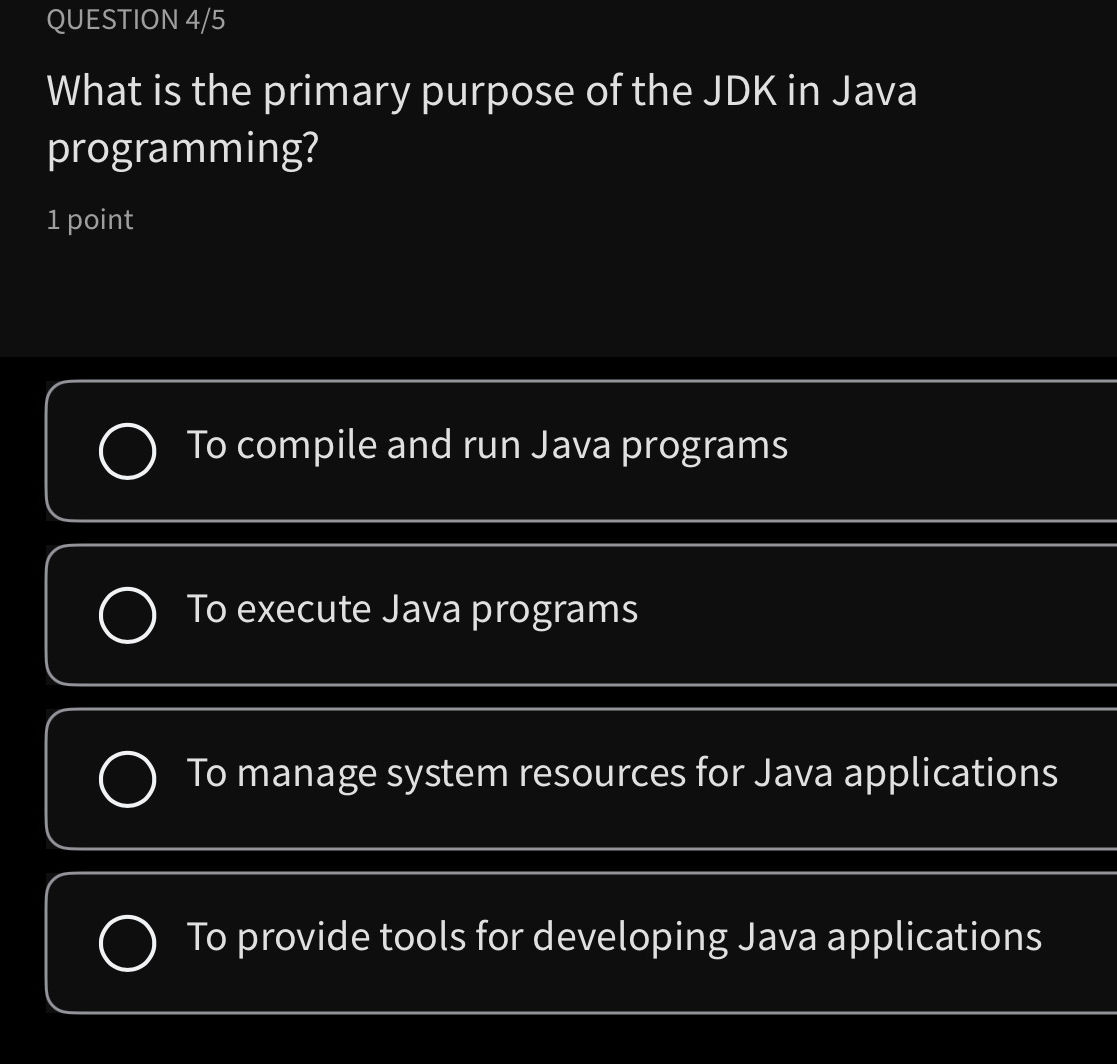This screenshot has width=1117, height=1064.
Task: Choose the last answer option card
Action: coord(558,941)
